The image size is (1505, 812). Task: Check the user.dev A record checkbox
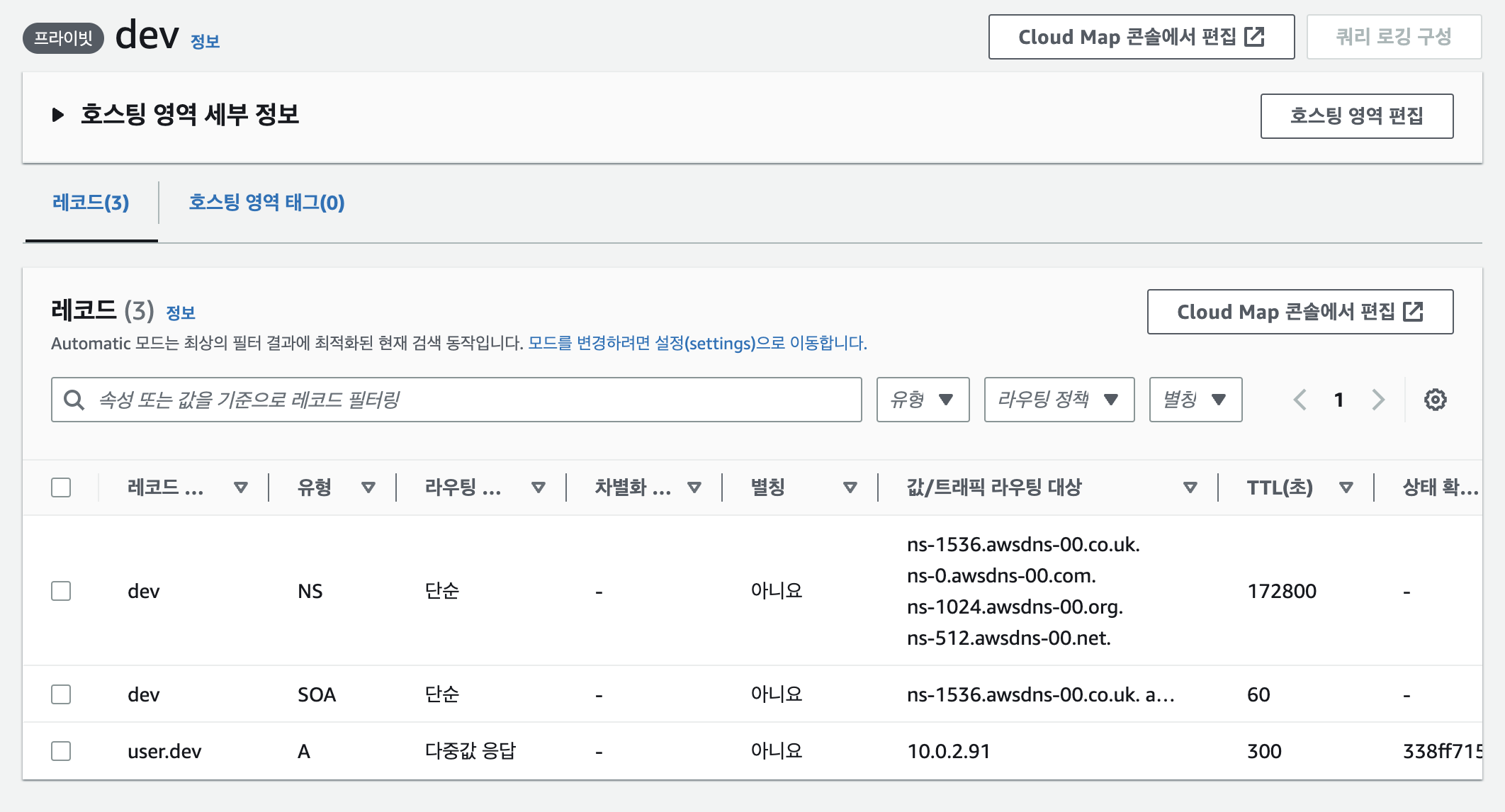coord(61,751)
